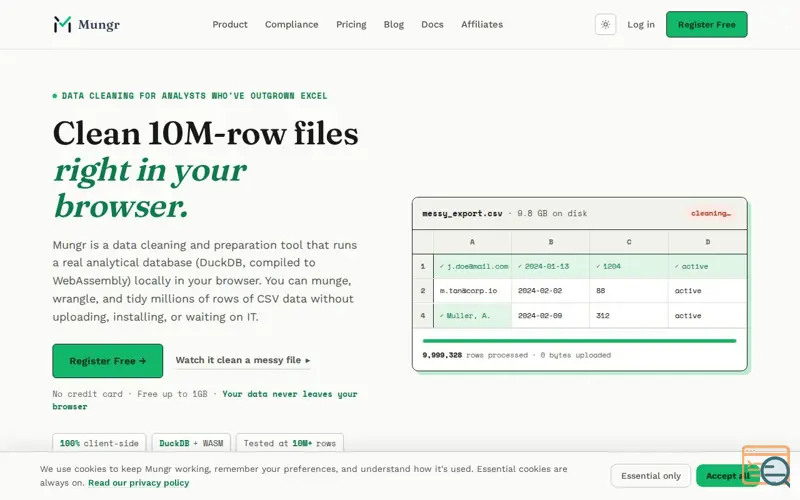The height and width of the screenshot is (500, 800).
Task: Click the 312 cell
Action: pyautogui.click(x=629, y=316)
